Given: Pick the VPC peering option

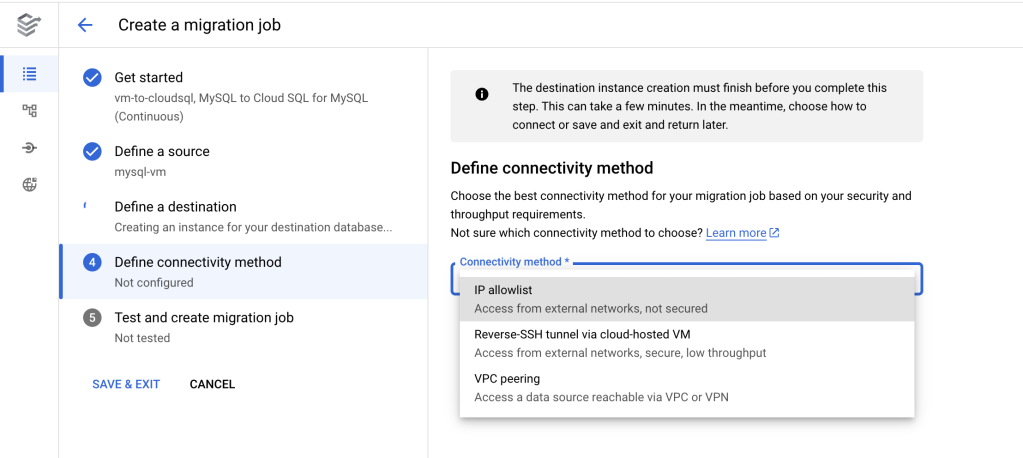Looking at the screenshot, I should [686, 388].
